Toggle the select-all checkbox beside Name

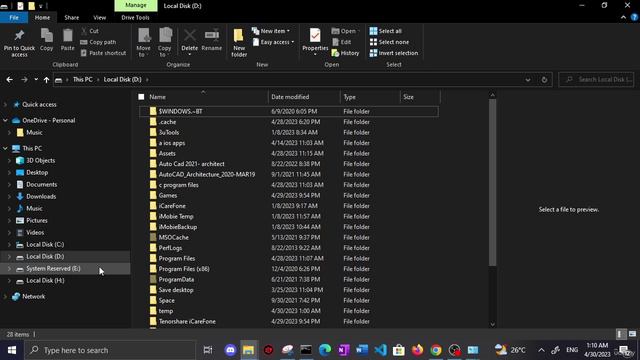(141, 97)
